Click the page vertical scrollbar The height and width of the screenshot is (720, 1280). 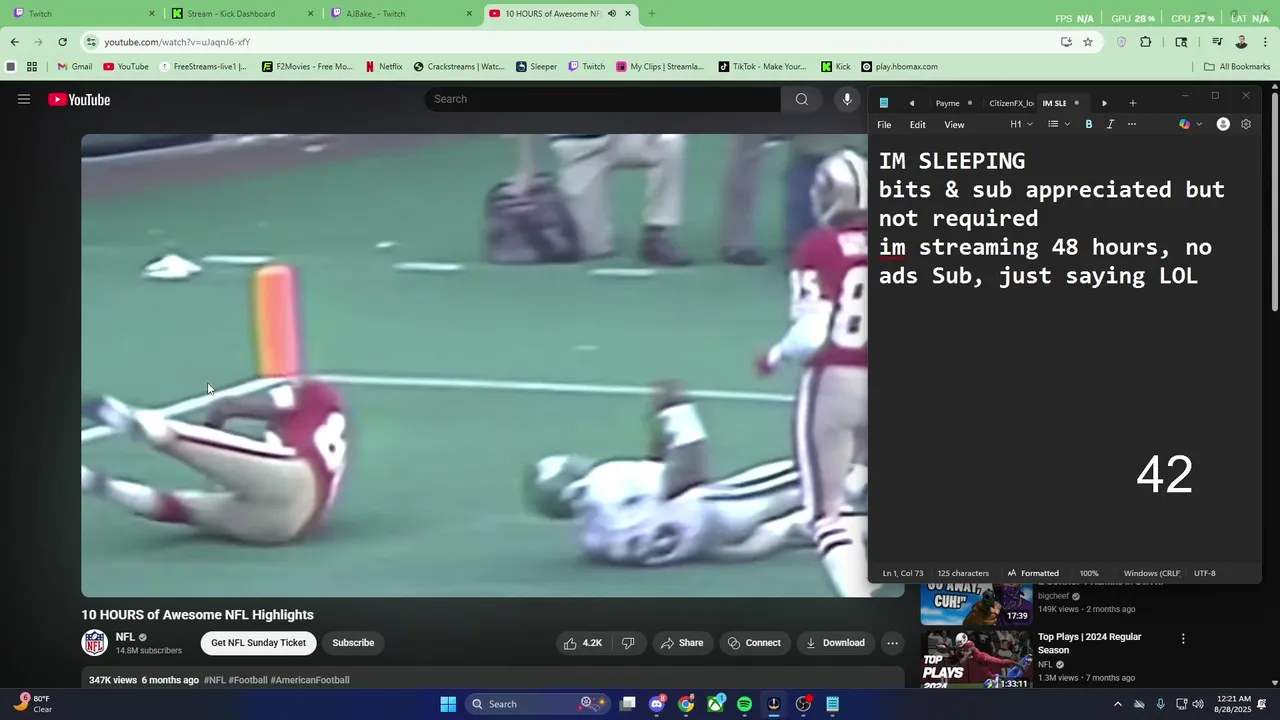click(1274, 200)
